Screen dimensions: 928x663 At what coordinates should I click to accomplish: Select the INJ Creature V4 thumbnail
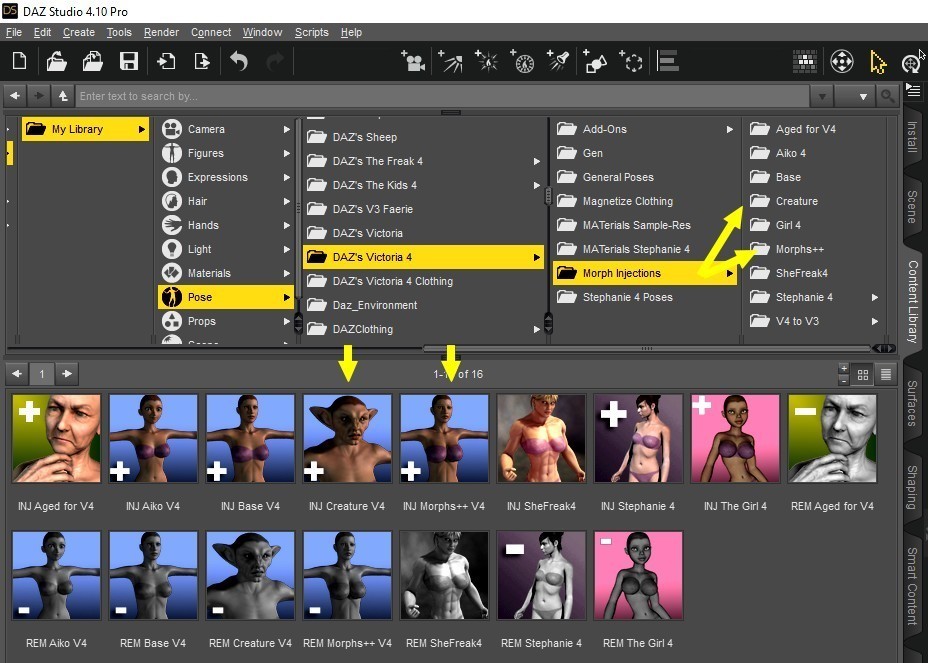(x=347, y=439)
